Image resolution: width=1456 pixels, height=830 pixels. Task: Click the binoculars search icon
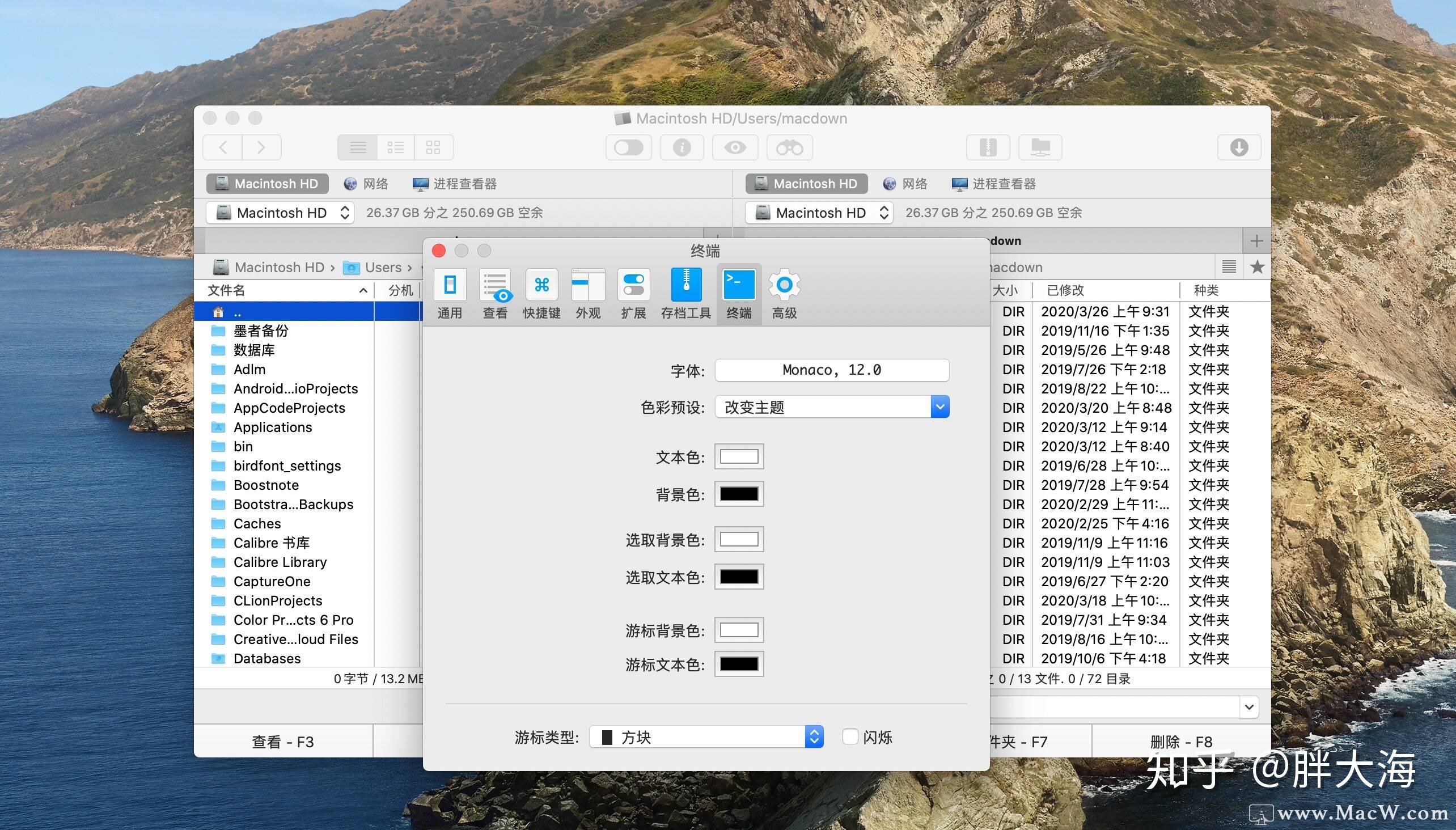click(x=790, y=147)
